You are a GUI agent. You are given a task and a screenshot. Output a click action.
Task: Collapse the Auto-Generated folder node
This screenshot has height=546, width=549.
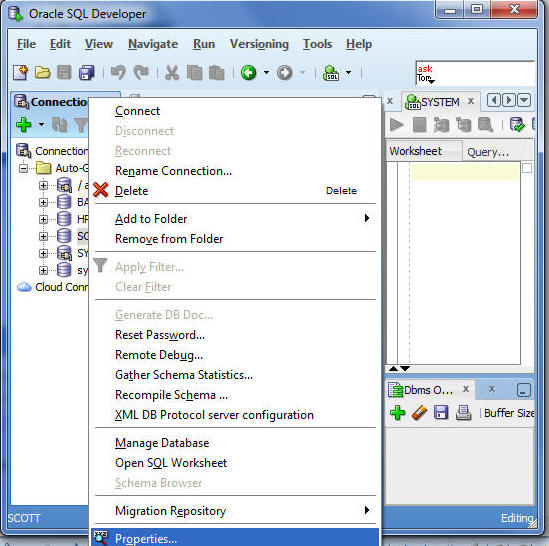(x=23, y=168)
